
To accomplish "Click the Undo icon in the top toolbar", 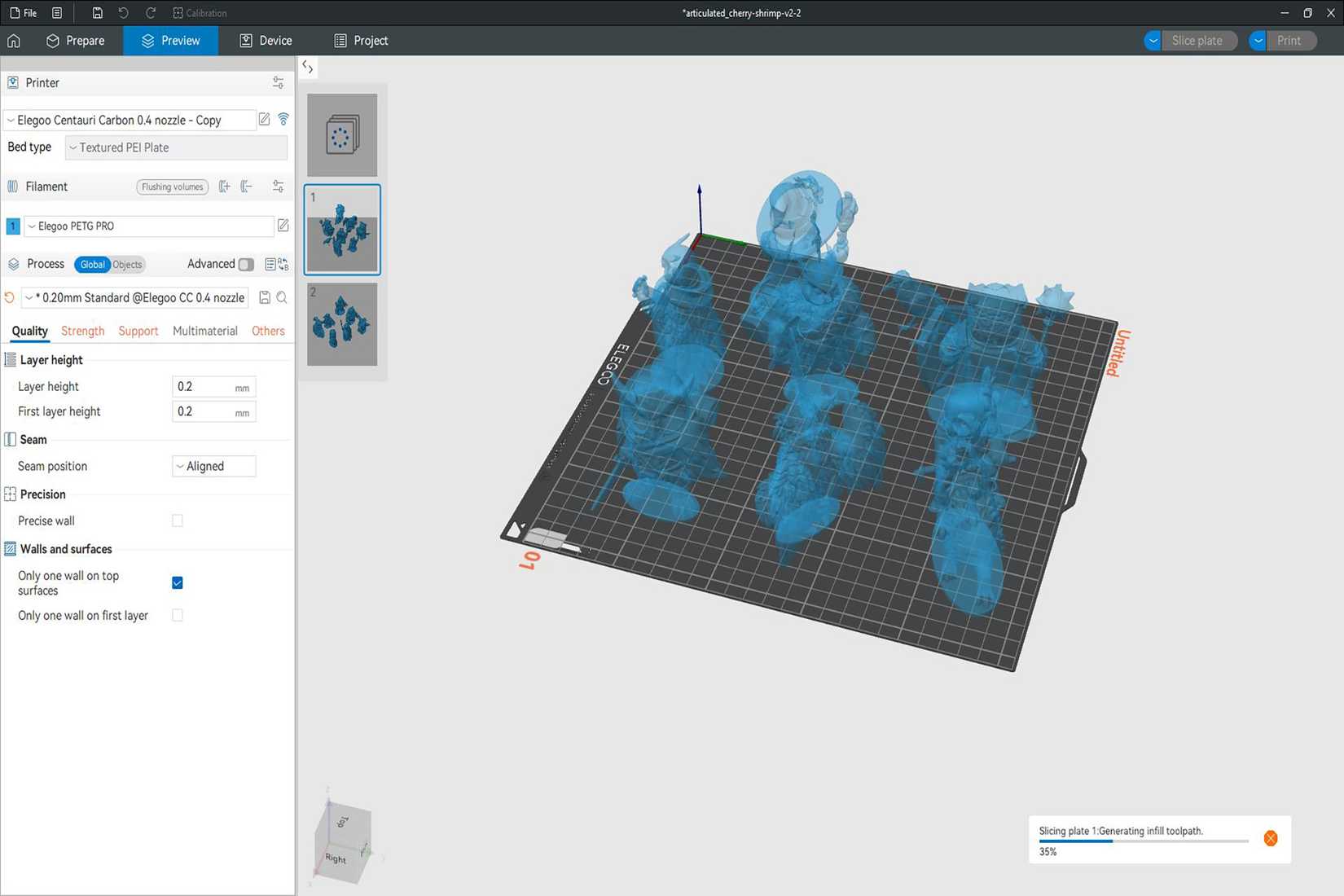I will 122,12.
